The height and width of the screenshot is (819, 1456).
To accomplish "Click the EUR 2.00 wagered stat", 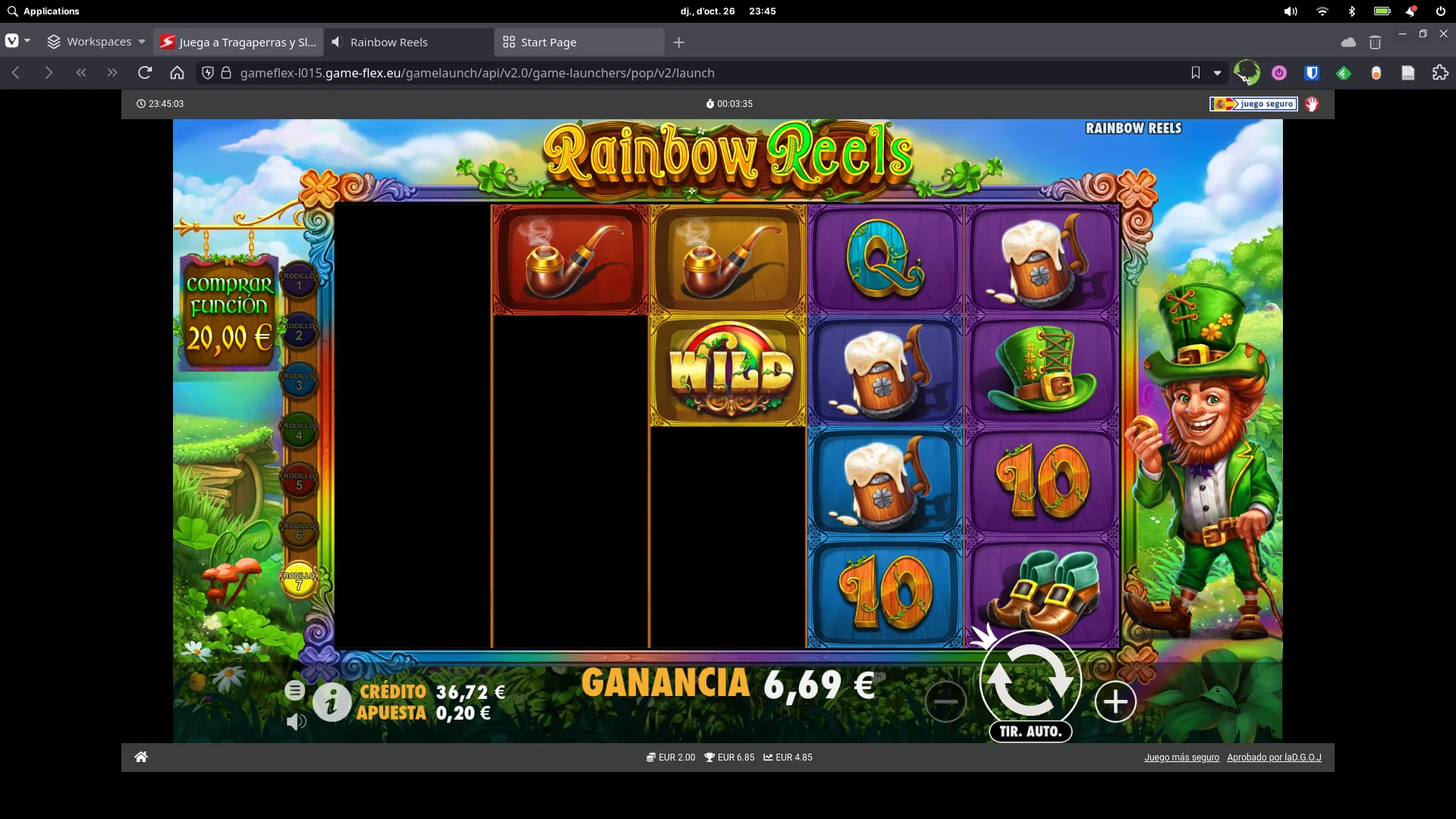I will 671,758.
